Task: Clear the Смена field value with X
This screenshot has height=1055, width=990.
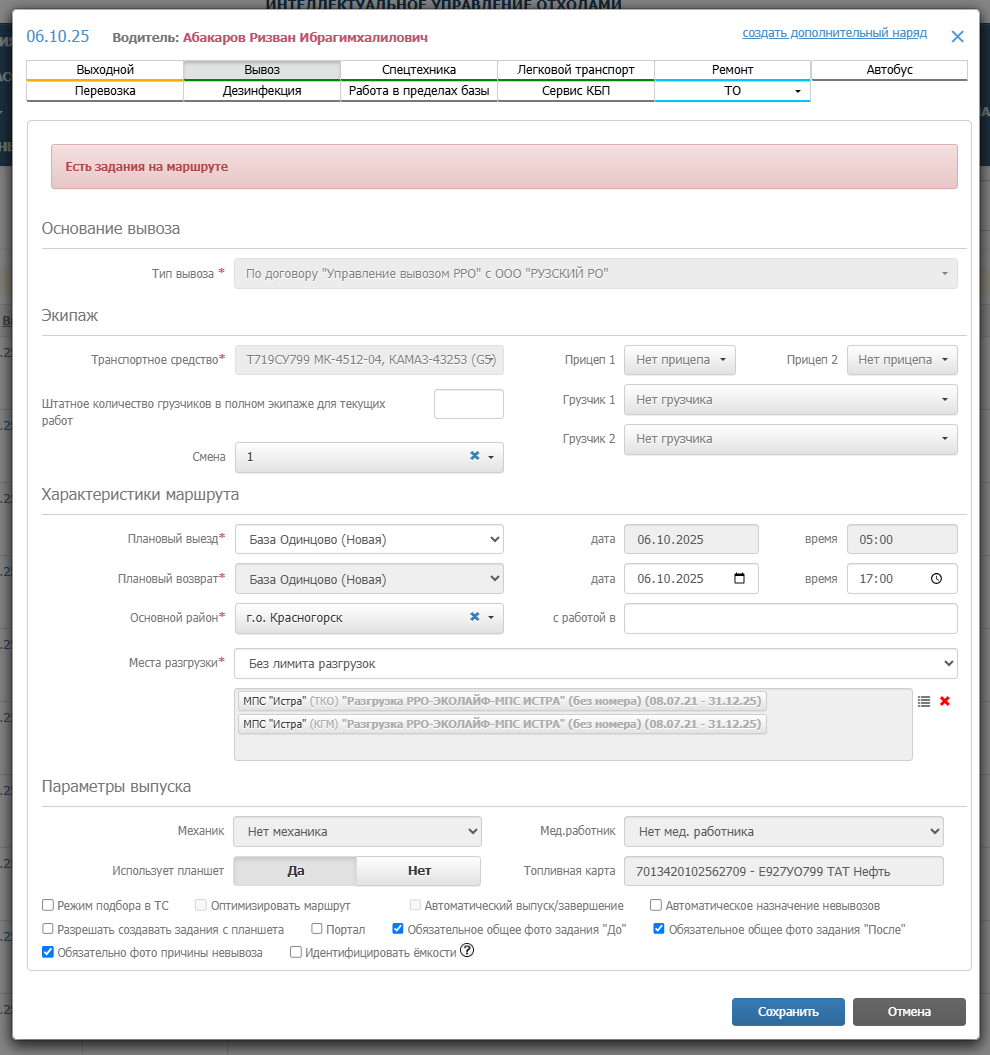Action: (x=475, y=457)
